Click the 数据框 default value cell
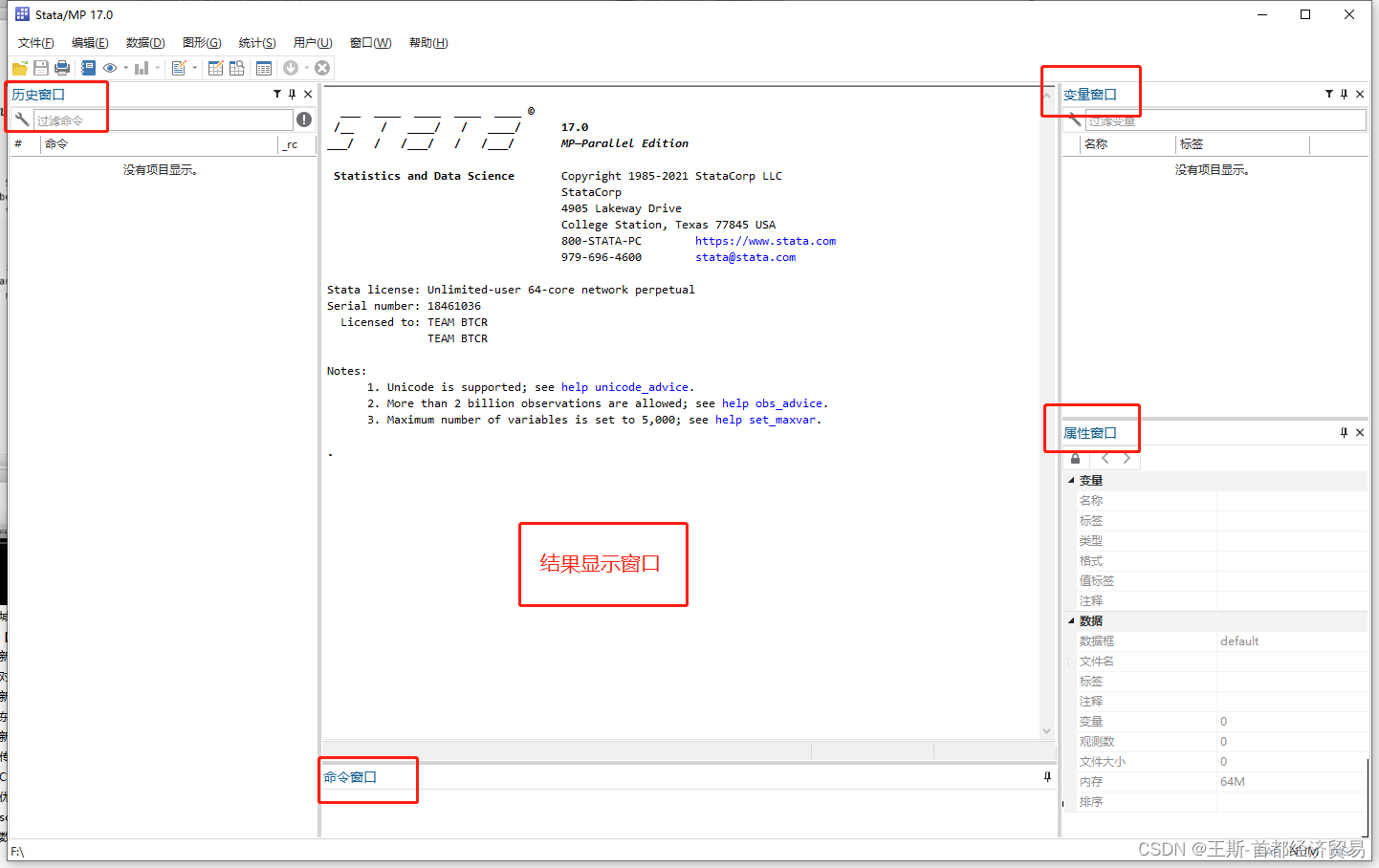The image size is (1379, 868). (1292, 641)
